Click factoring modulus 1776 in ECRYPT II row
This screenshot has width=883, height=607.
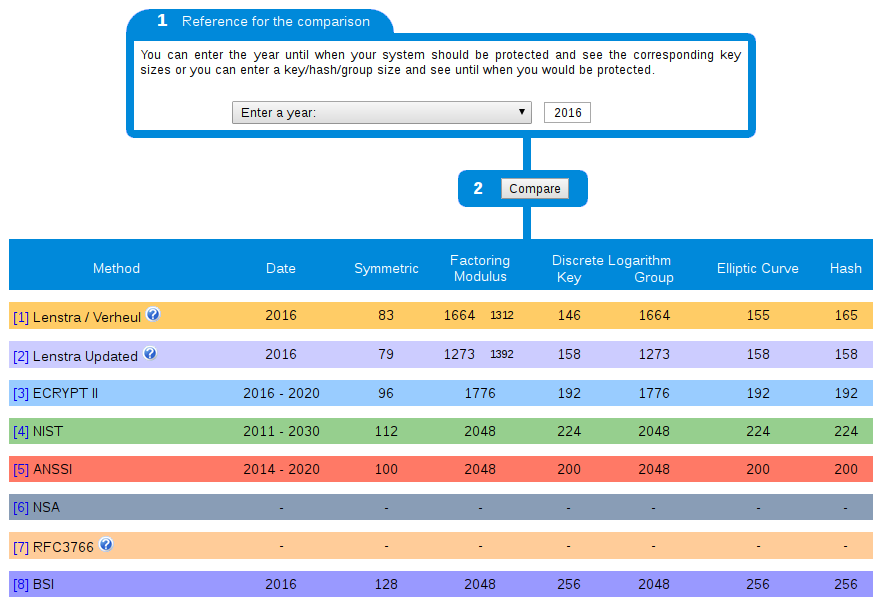(480, 393)
